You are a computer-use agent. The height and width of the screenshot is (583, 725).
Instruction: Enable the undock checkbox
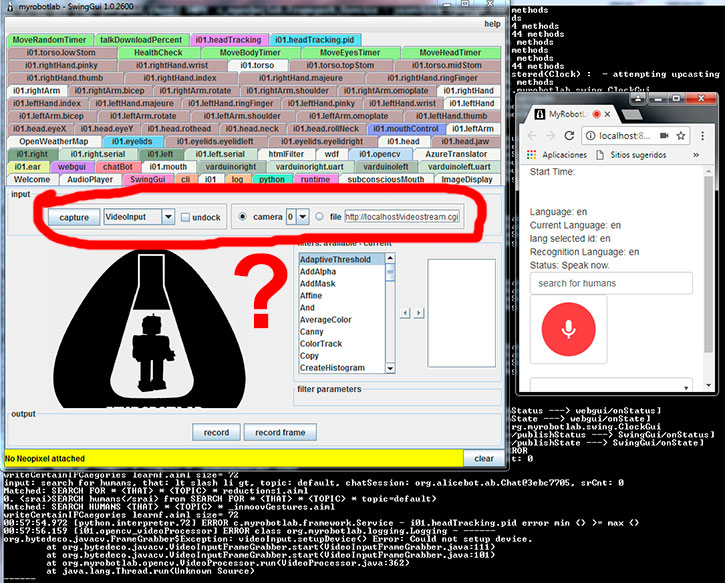coord(185,217)
